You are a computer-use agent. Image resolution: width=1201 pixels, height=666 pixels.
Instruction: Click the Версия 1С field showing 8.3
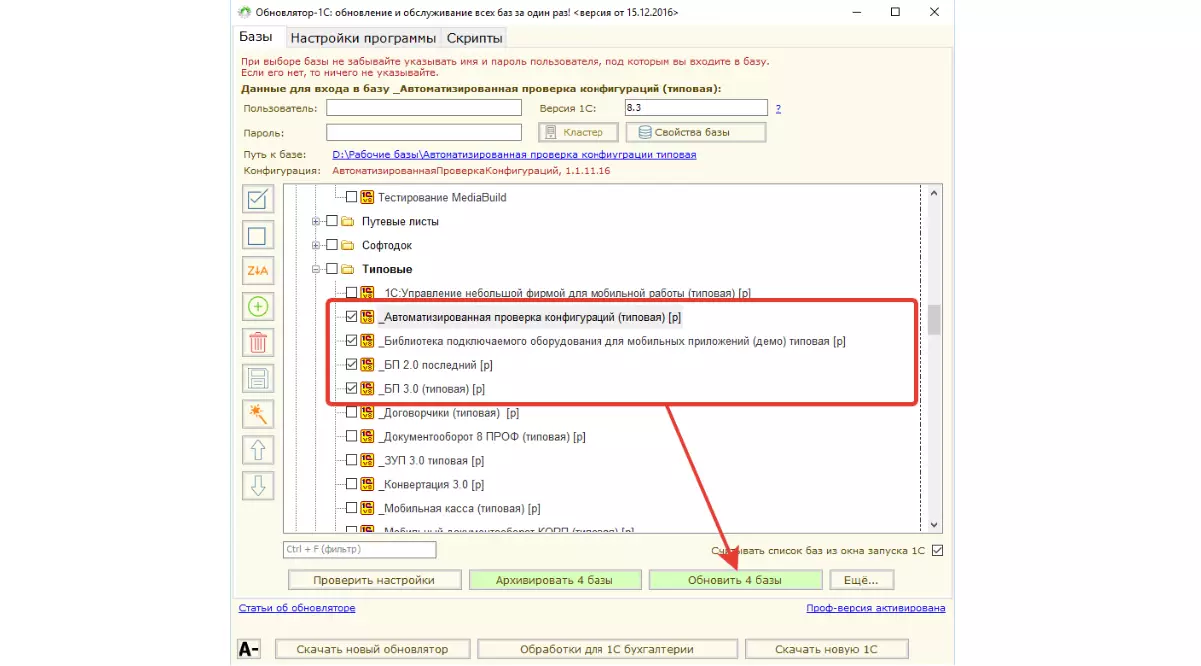(x=696, y=108)
